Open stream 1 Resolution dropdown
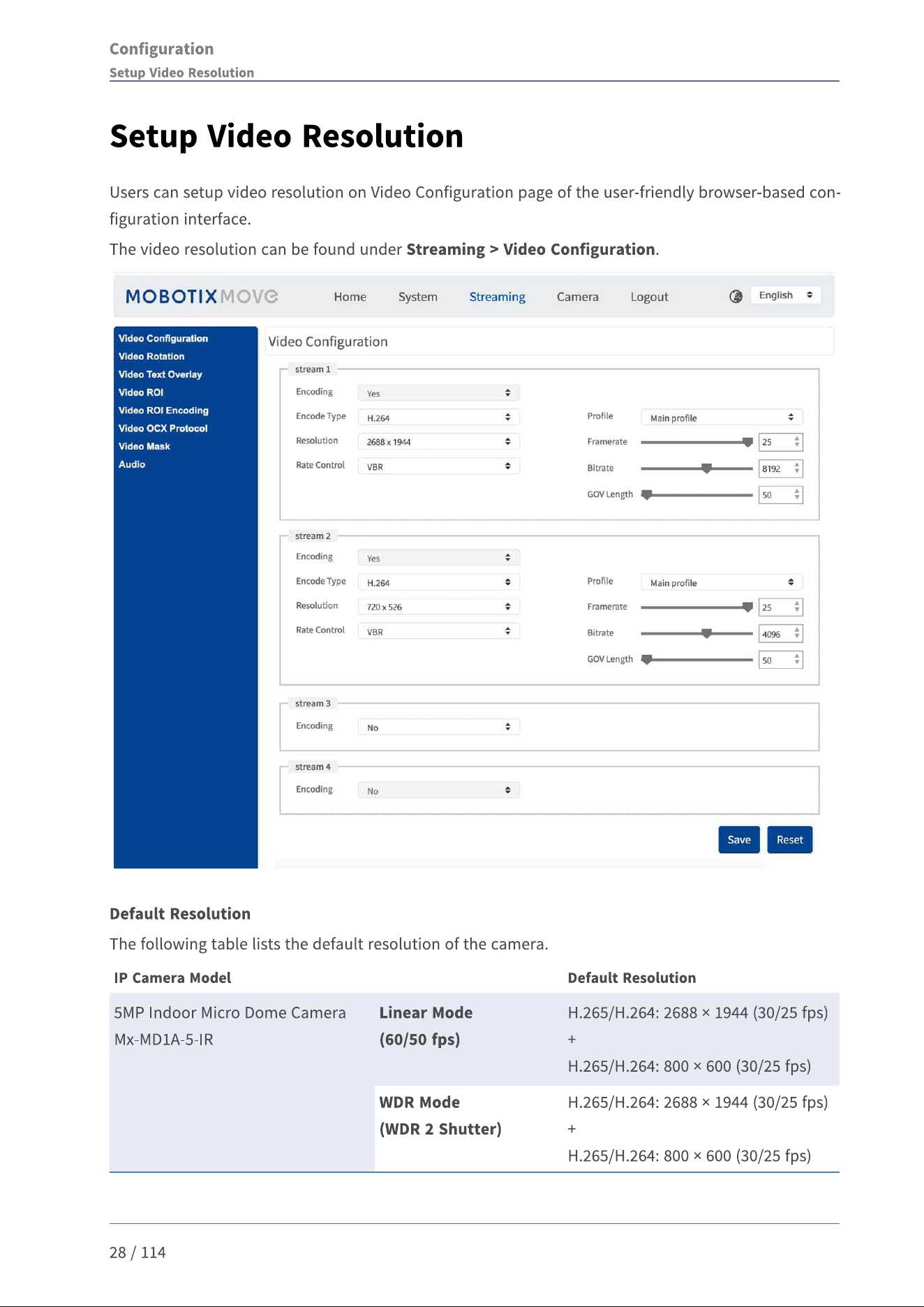 coord(439,442)
